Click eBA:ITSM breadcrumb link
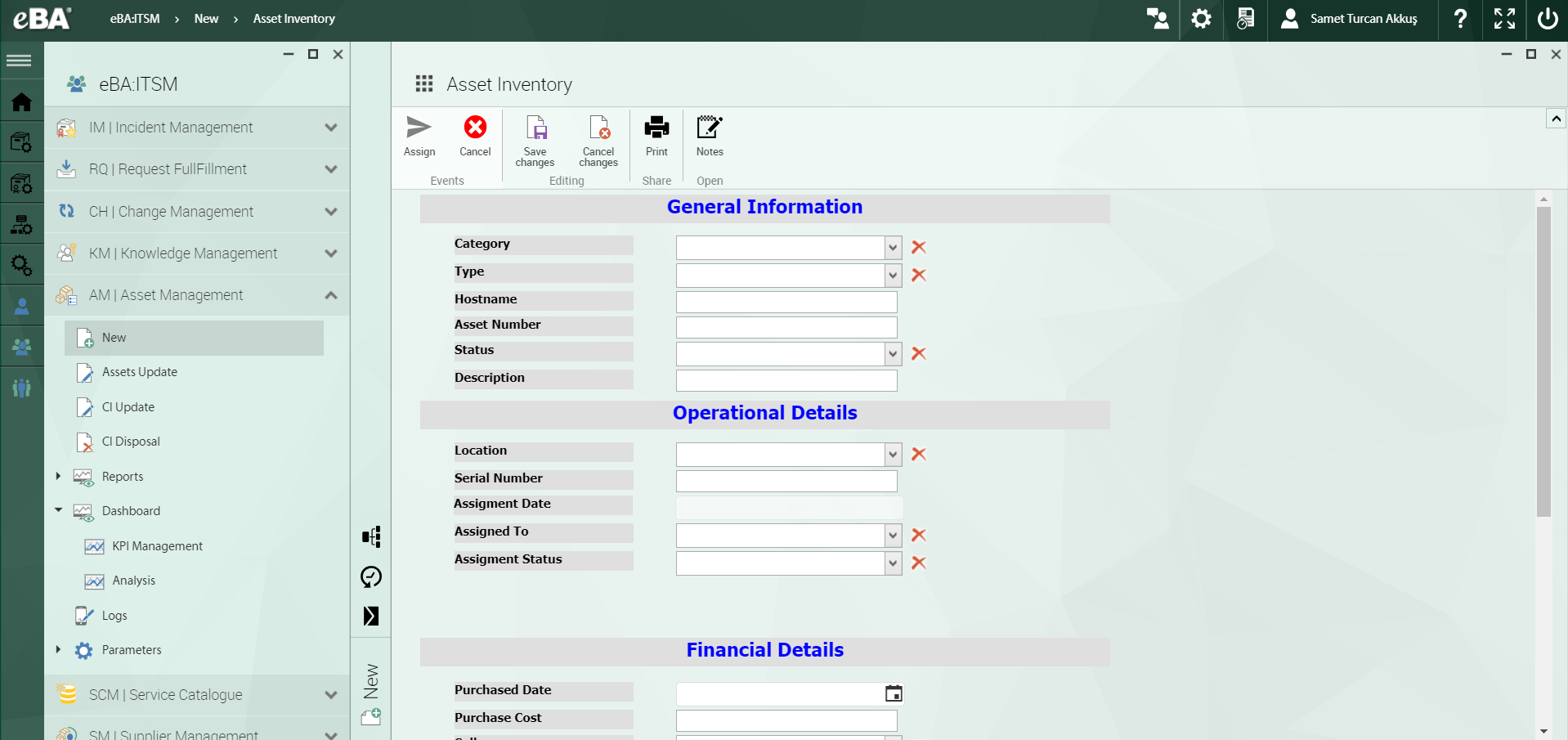 click(x=135, y=19)
